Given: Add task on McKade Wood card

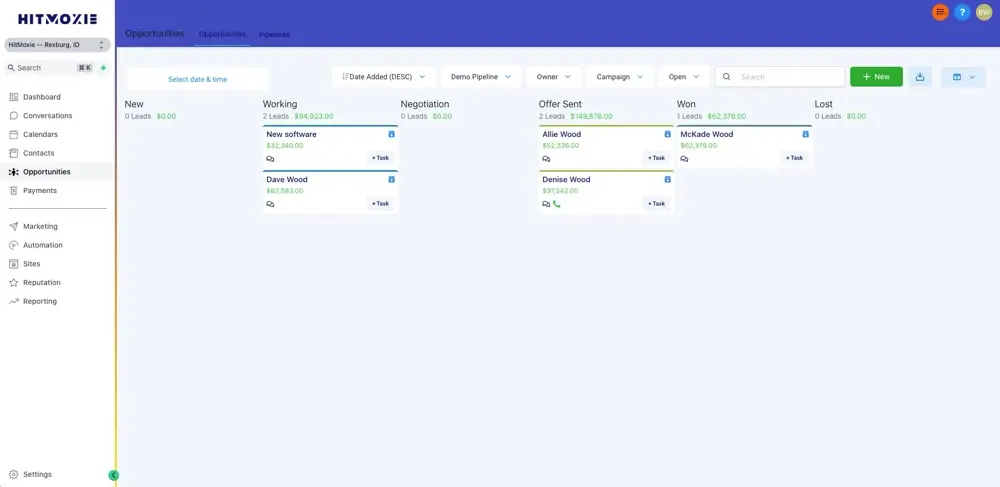Looking at the screenshot, I should point(794,158).
